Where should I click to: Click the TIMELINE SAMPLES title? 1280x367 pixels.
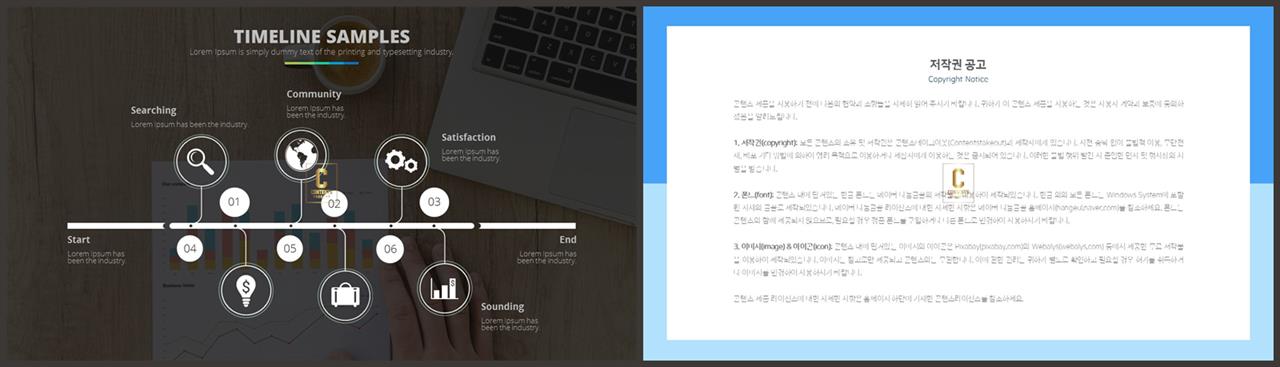click(x=322, y=36)
